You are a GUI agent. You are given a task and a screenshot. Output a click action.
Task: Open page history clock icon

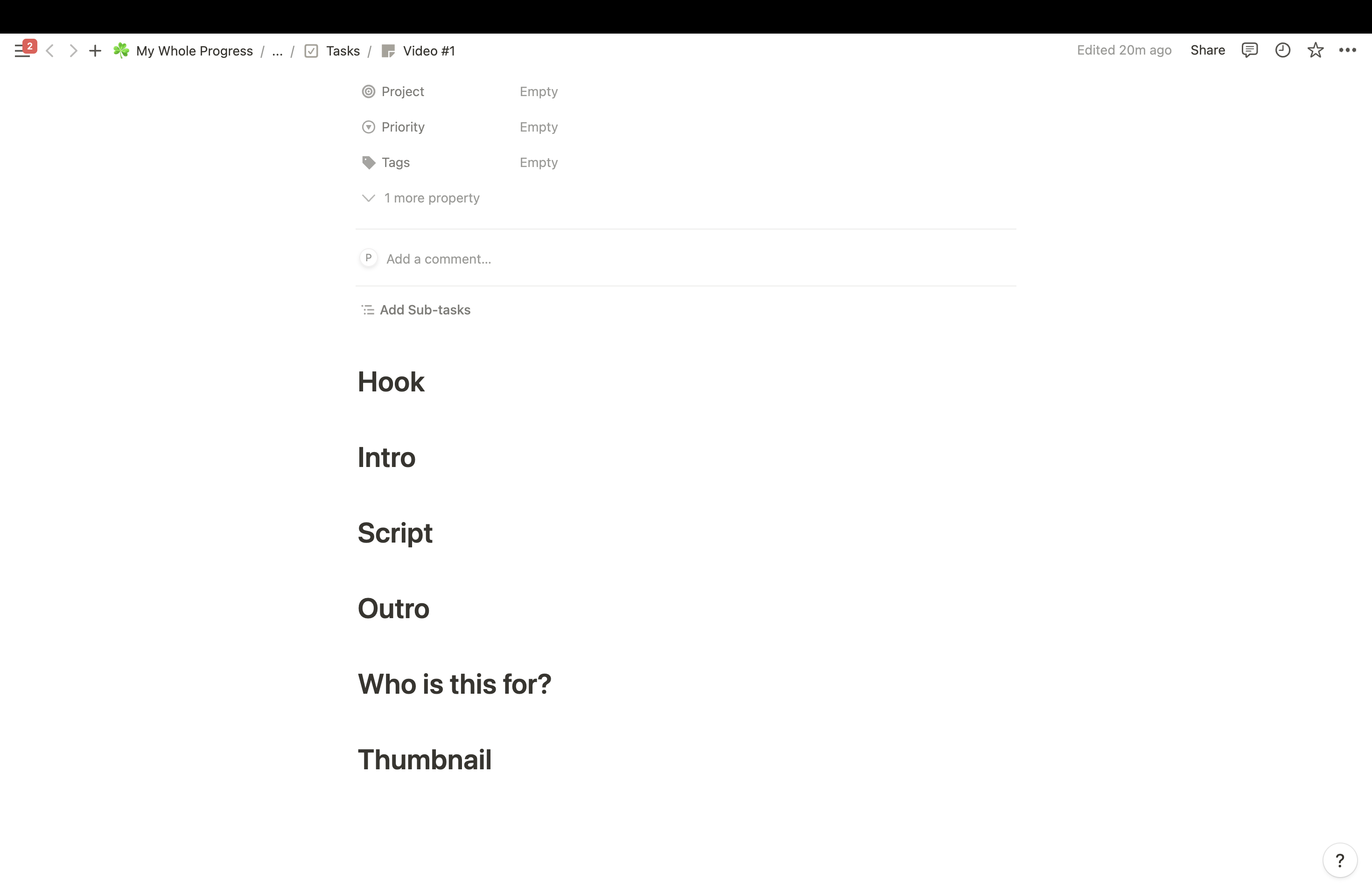(1282, 50)
